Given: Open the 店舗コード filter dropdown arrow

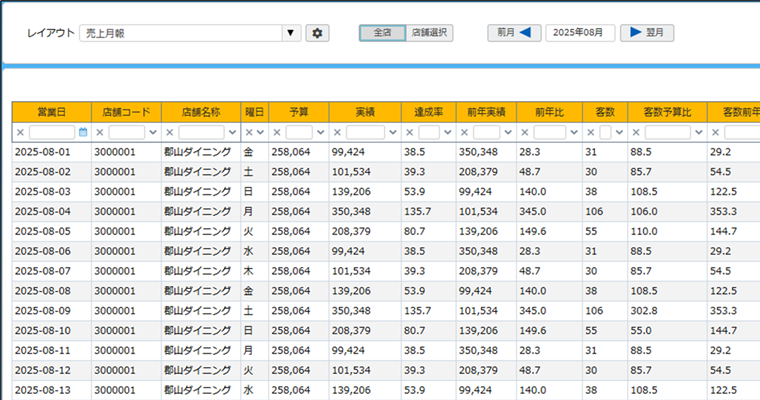Looking at the screenshot, I should (152, 132).
